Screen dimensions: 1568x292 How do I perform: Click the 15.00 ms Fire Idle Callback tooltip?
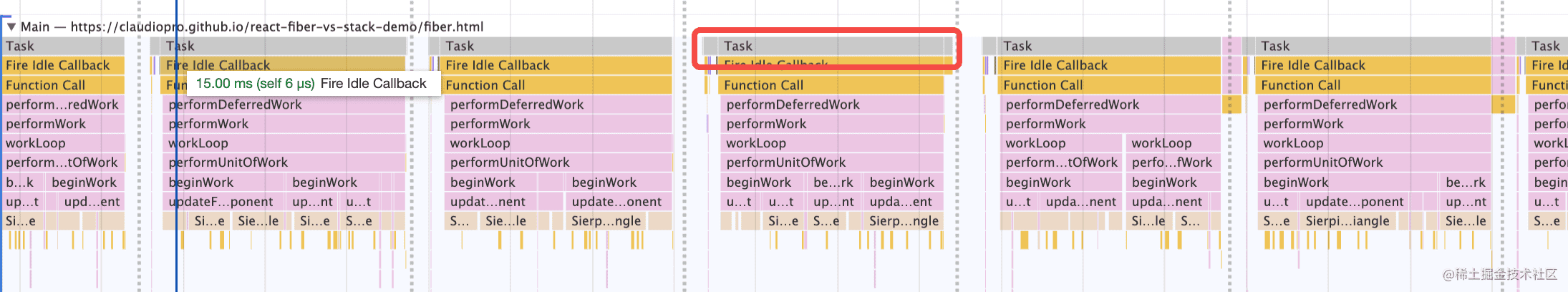311,84
